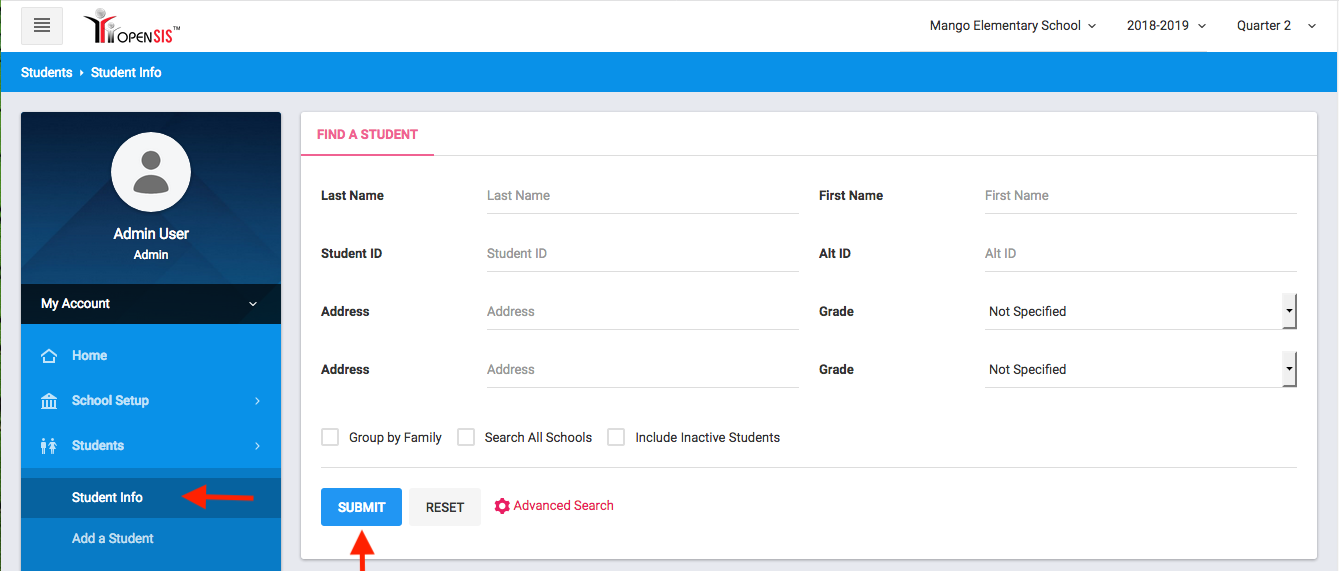Click the Advanced Search gear icon

coord(502,506)
